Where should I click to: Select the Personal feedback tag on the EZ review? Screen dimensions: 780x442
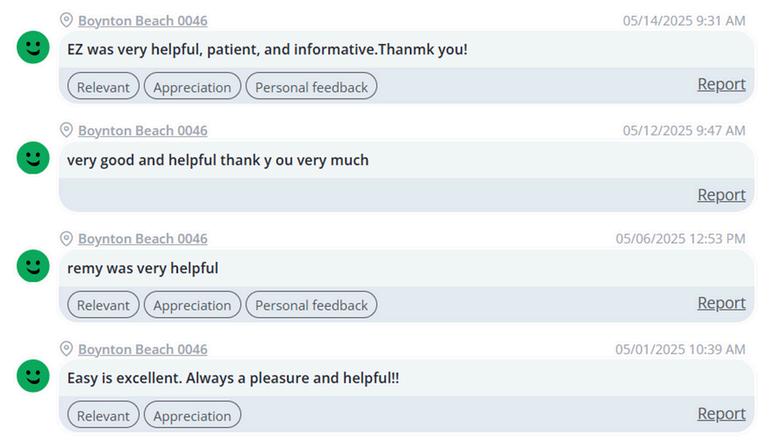(311, 87)
